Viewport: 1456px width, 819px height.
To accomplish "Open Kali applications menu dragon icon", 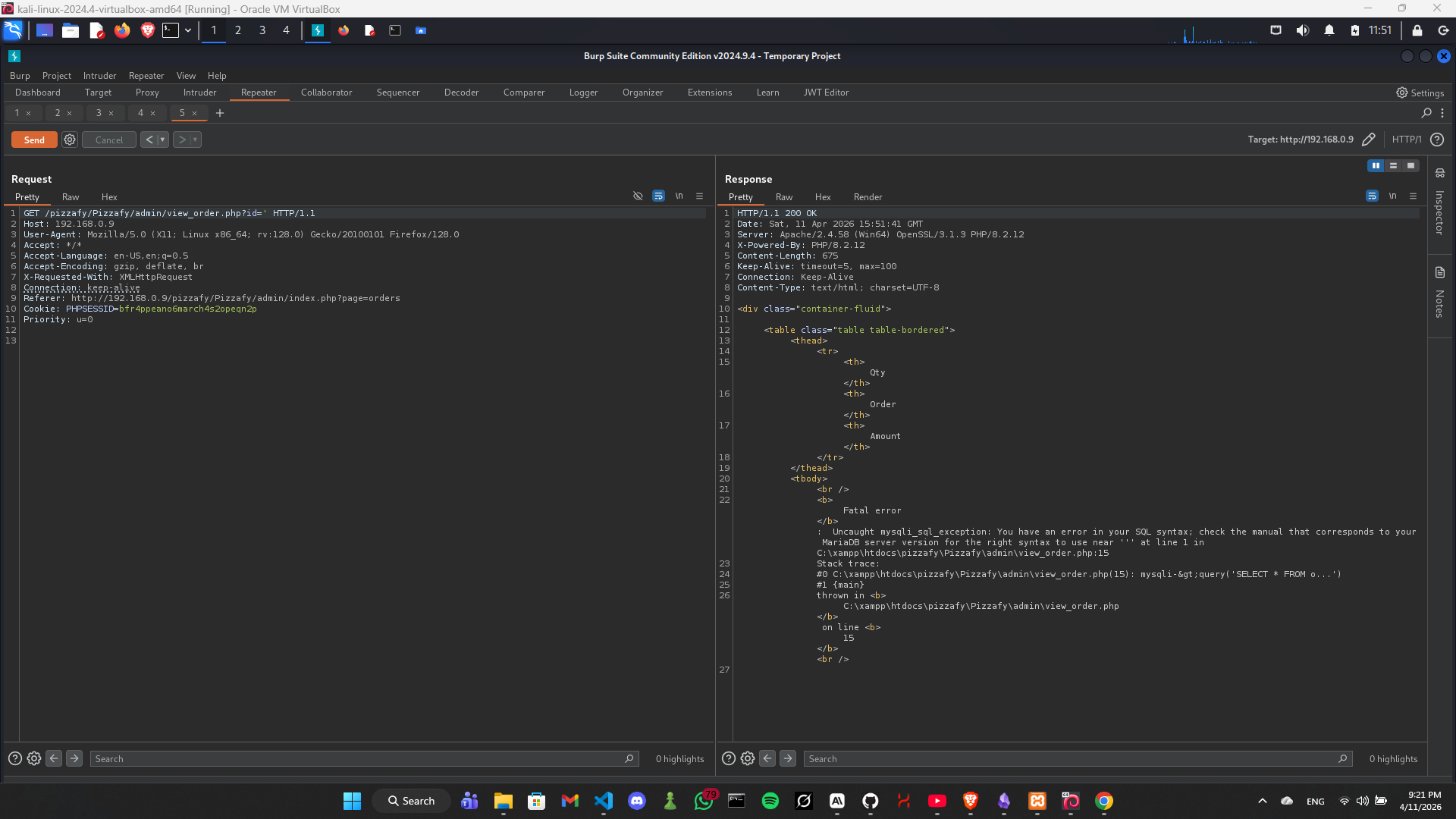I will coord(13,30).
